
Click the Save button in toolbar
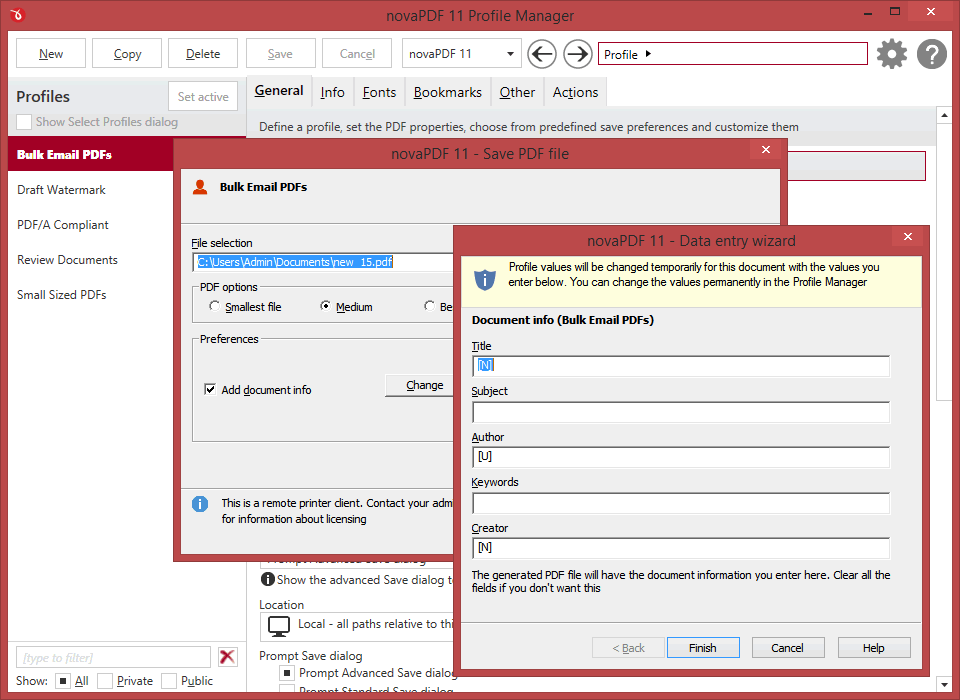point(280,53)
